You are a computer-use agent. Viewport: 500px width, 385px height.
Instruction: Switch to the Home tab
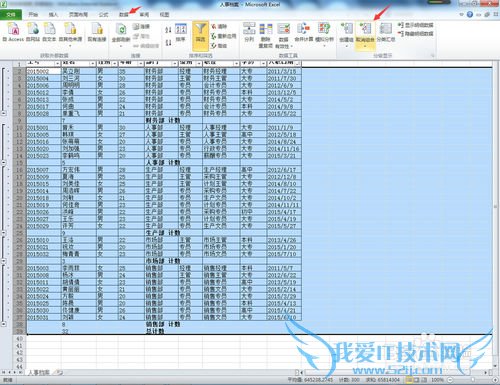(x=33, y=15)
